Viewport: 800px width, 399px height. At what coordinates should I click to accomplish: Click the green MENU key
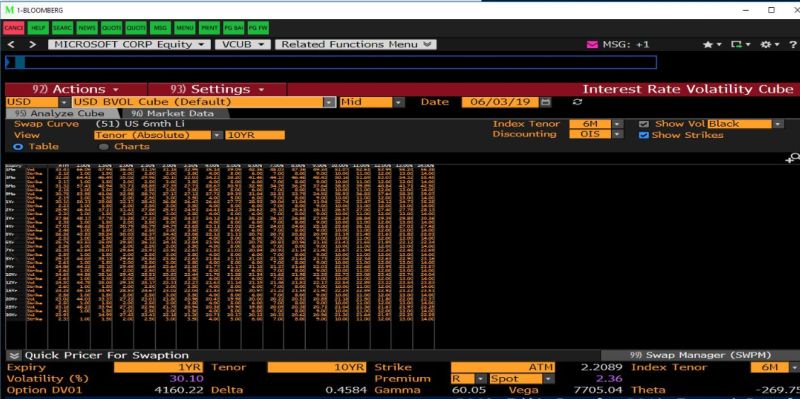(x=184, y=28)
